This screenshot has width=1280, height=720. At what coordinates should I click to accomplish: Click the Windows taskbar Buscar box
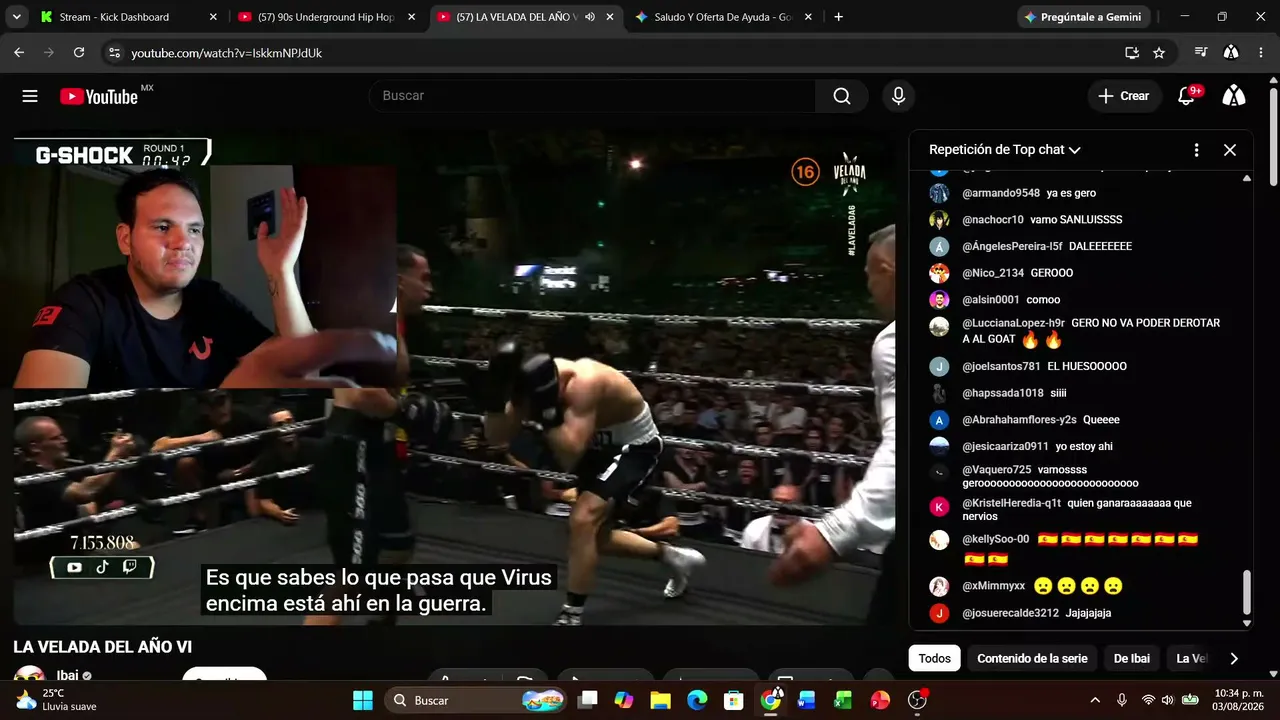coord(475,700)
